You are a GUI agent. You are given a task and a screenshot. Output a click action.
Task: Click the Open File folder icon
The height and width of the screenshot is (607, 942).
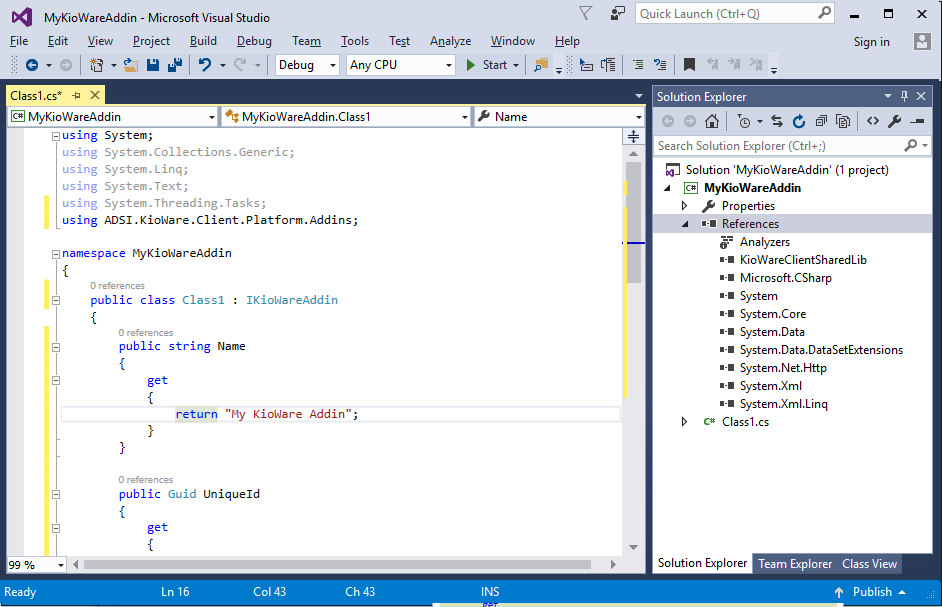[x=131, y=65]
